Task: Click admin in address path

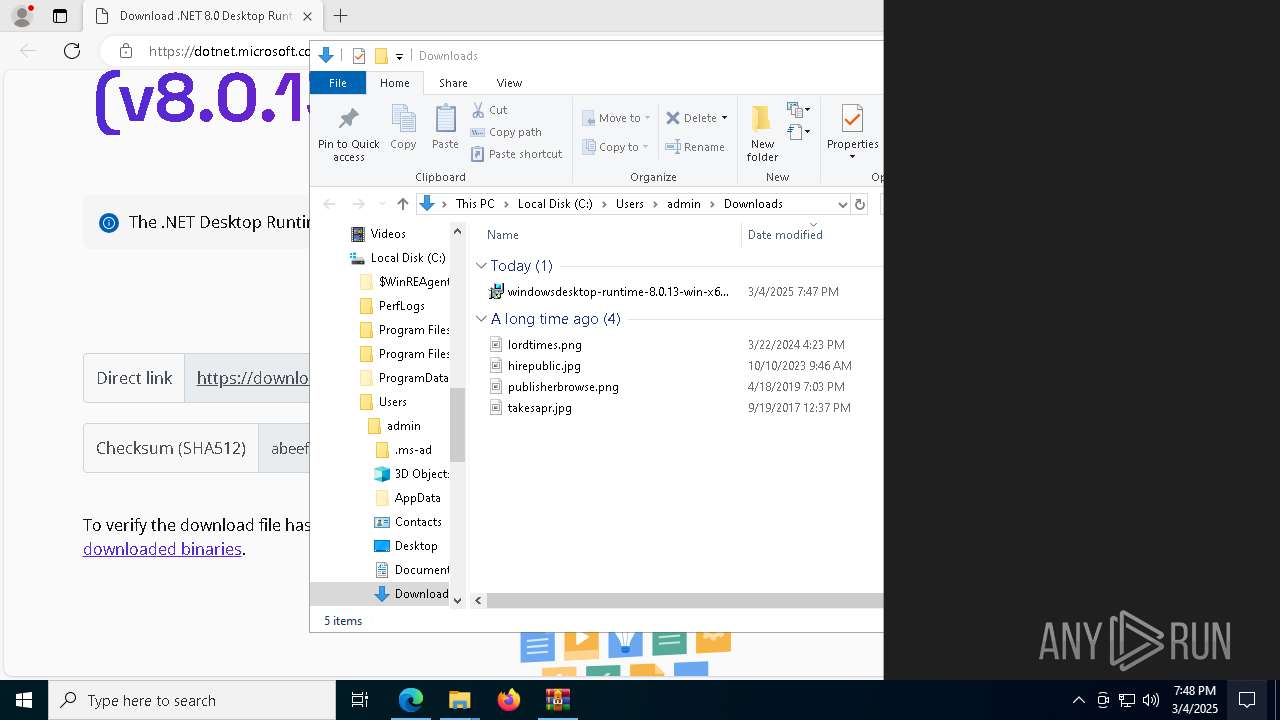Action: click(x=684, y=204)
